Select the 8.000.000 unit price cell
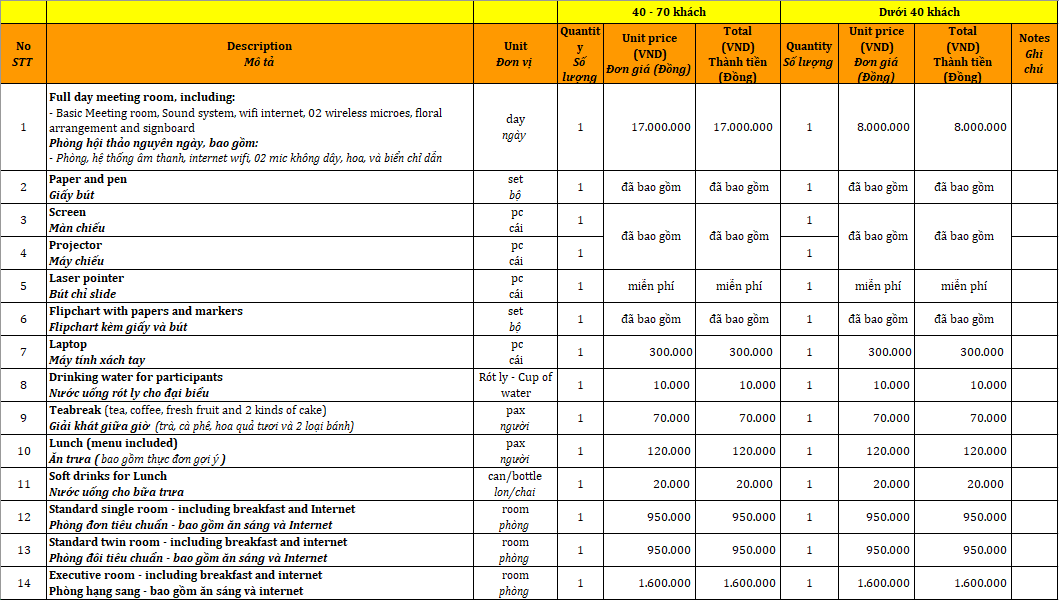 pyautogui.click(x=877, y=127)
